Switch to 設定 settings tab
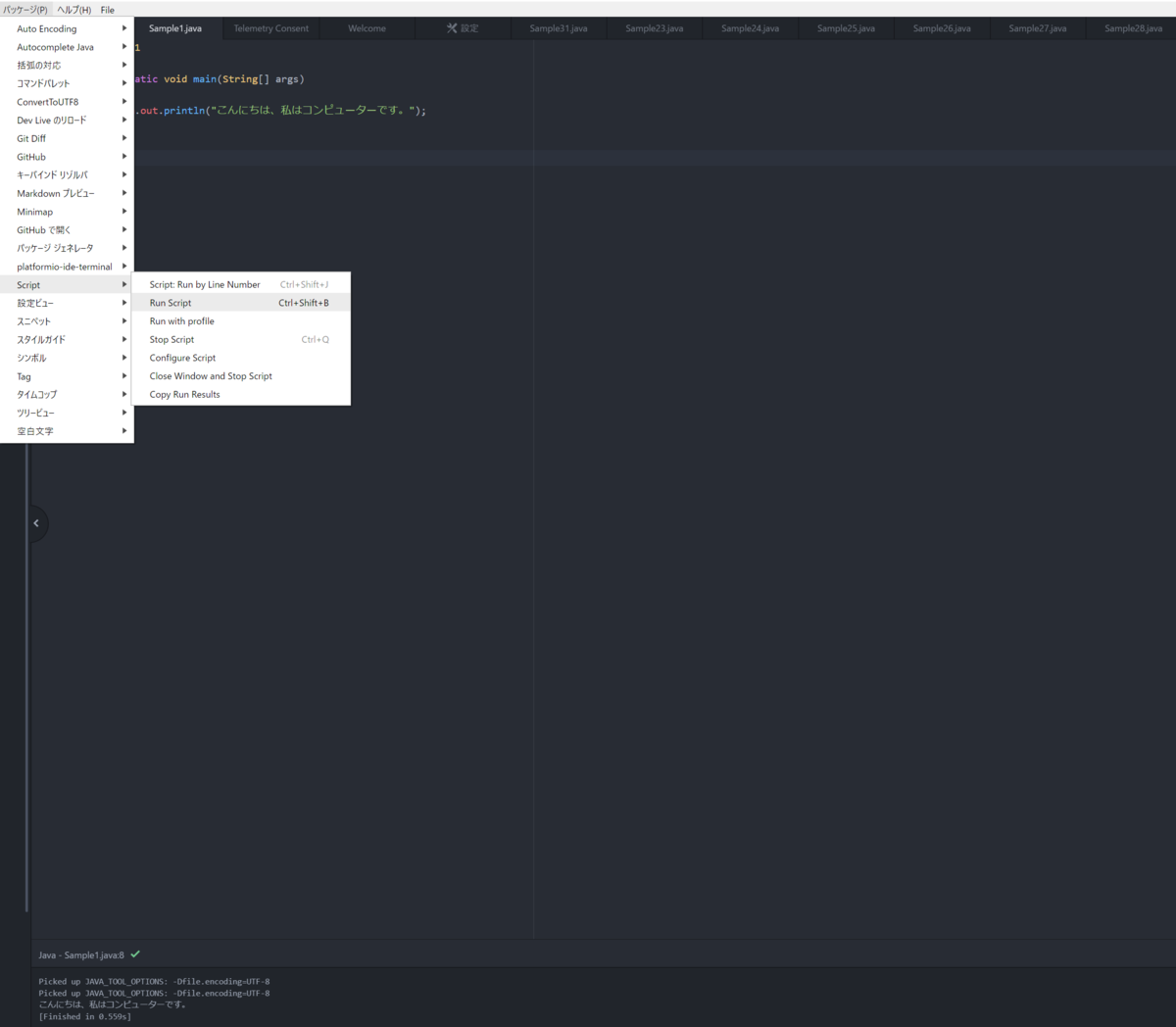Viewport: 1176px width, 1027px height. coord(463,28)
